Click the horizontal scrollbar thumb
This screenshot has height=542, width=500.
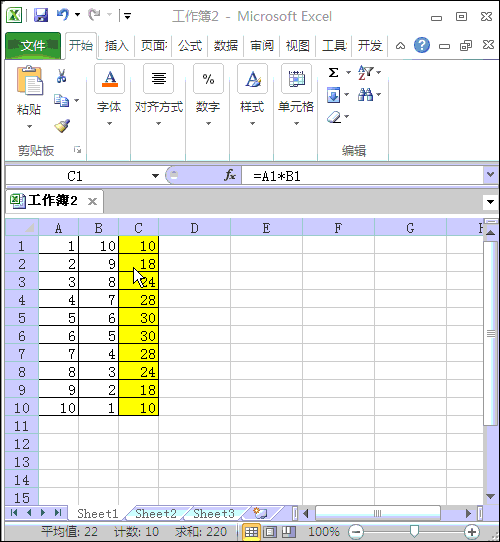point(378,513)
